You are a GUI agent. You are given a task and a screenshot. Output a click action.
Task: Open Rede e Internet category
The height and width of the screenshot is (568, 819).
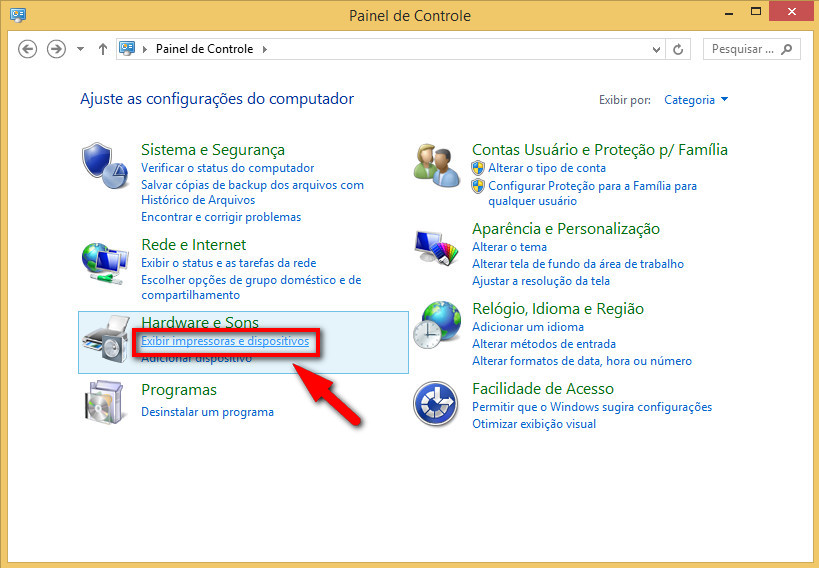pyautogui.click(x=193, y=245)
